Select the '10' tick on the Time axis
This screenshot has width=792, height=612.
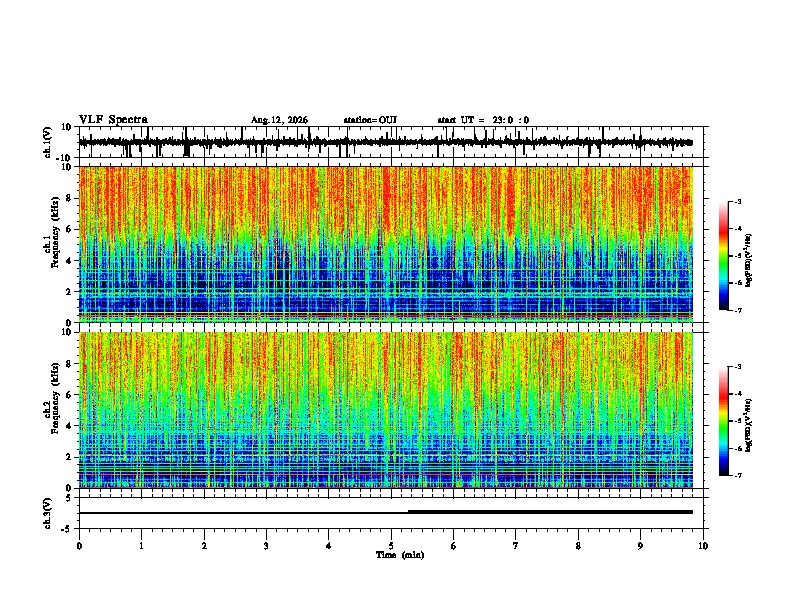pyautogui.click(x=703, y=546)
